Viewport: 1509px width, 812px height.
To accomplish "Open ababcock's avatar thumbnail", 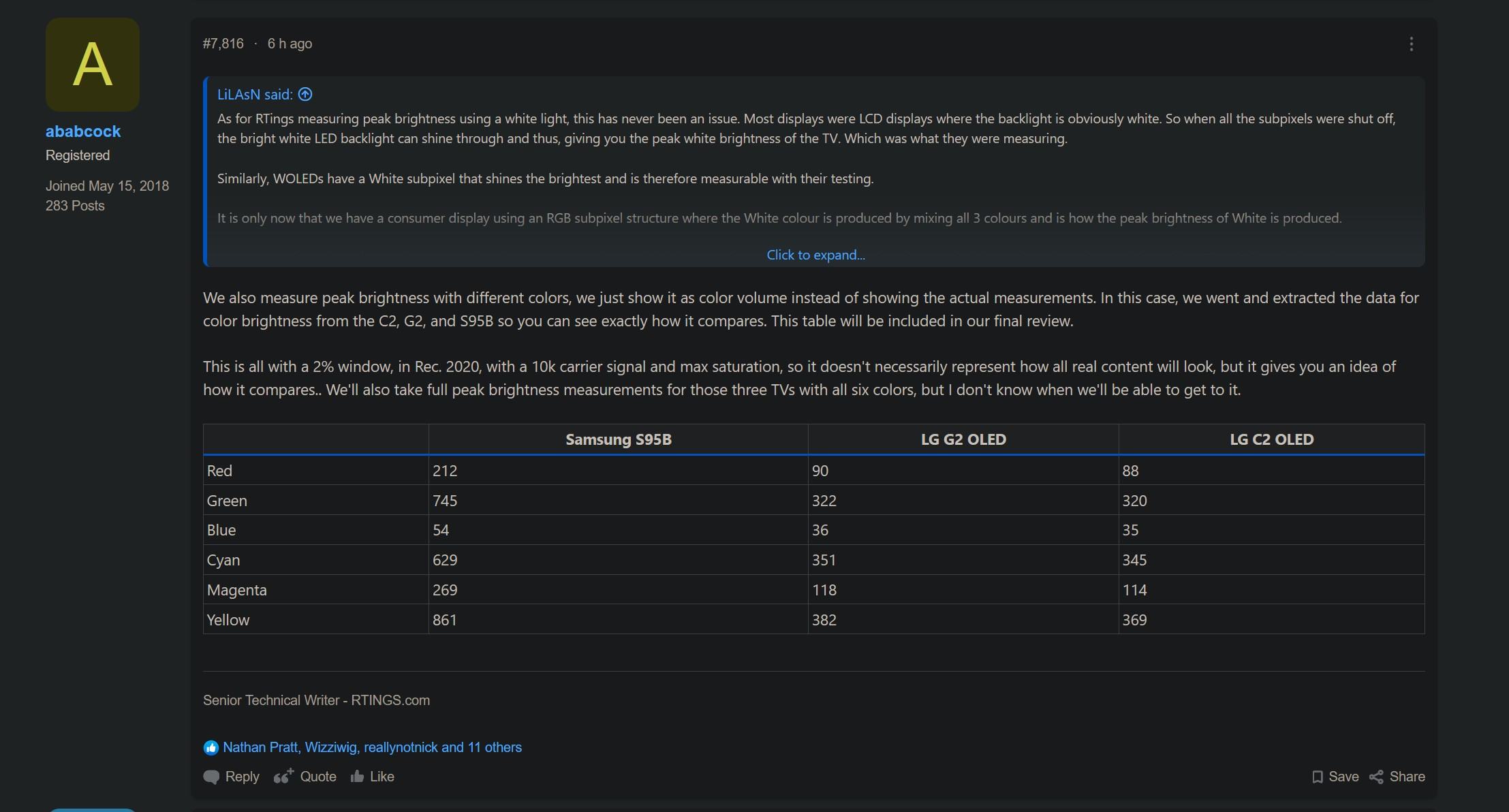I will [93, 65].
